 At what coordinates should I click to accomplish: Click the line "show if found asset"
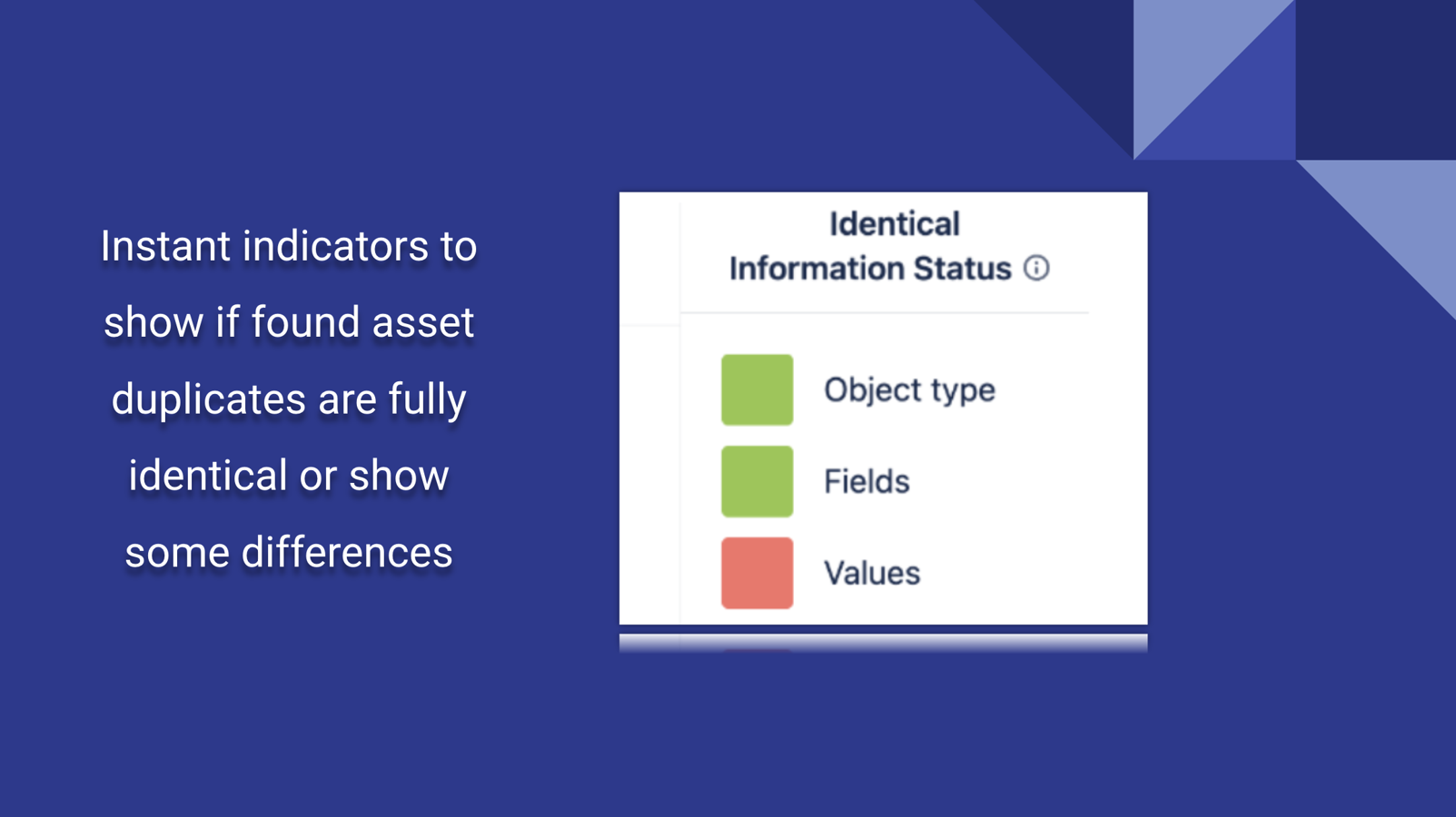(x=289, y=322)
